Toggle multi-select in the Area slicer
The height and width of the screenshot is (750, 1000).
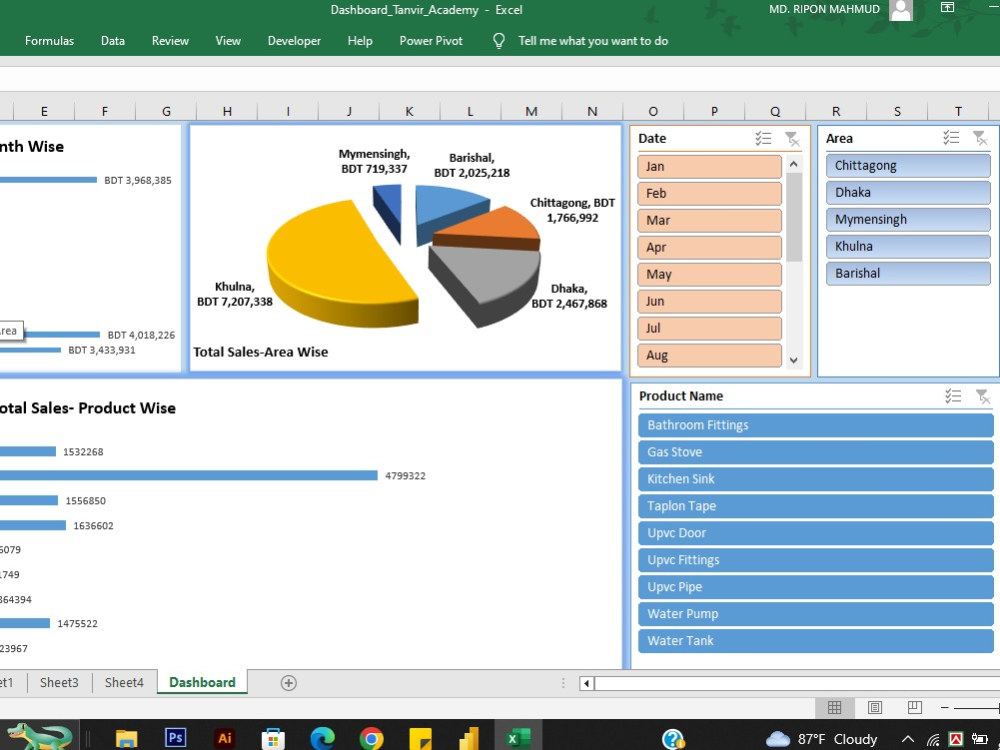pyautogui.click(x=951, y=138)
